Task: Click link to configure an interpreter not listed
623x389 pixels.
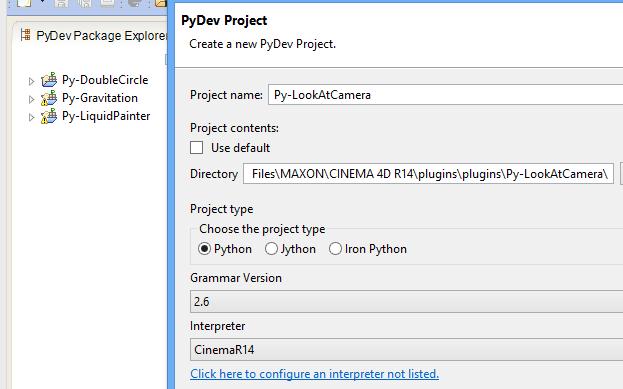Action: point(315,374)
